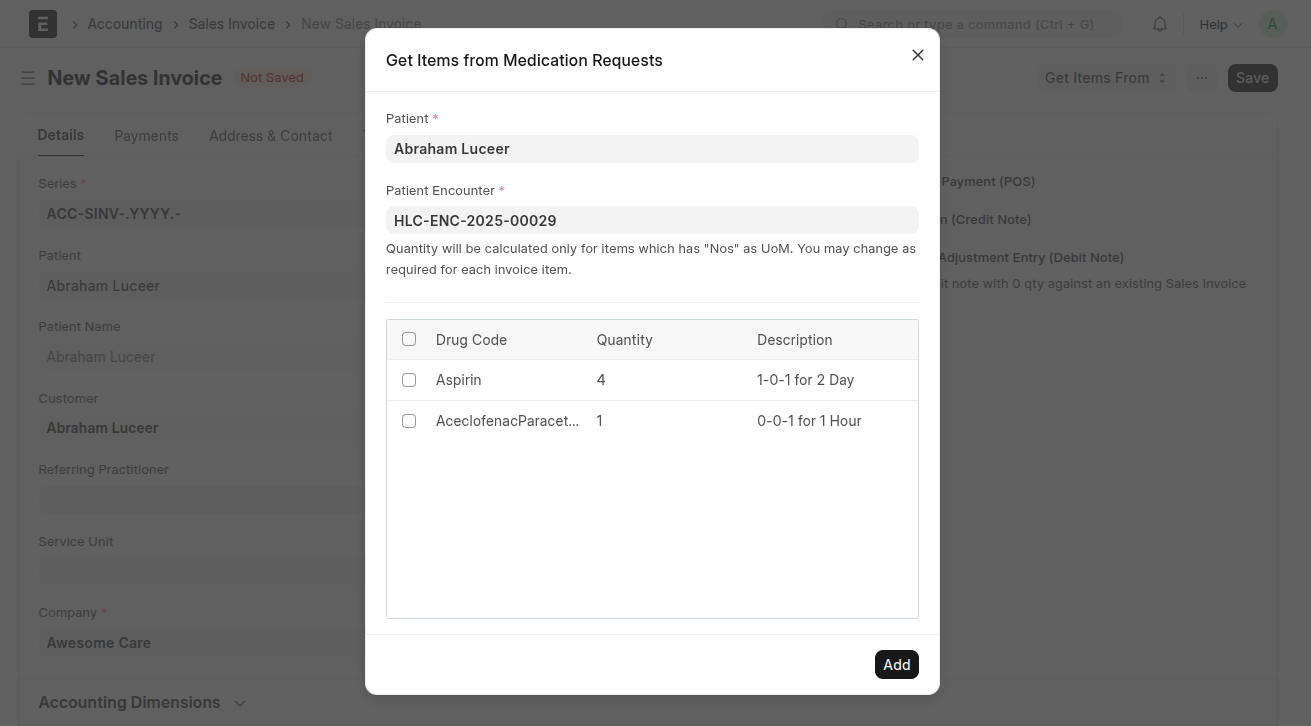
Task: Click the Patient field in dialog
Action: [x=652, y=149]
